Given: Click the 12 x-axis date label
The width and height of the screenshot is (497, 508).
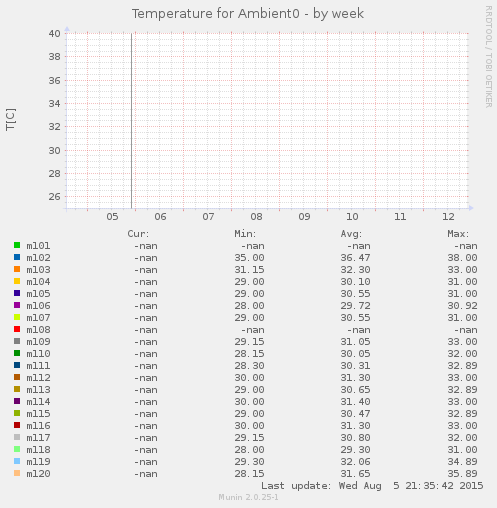Looking at the screenshot, I should click(x=448, y=217).
